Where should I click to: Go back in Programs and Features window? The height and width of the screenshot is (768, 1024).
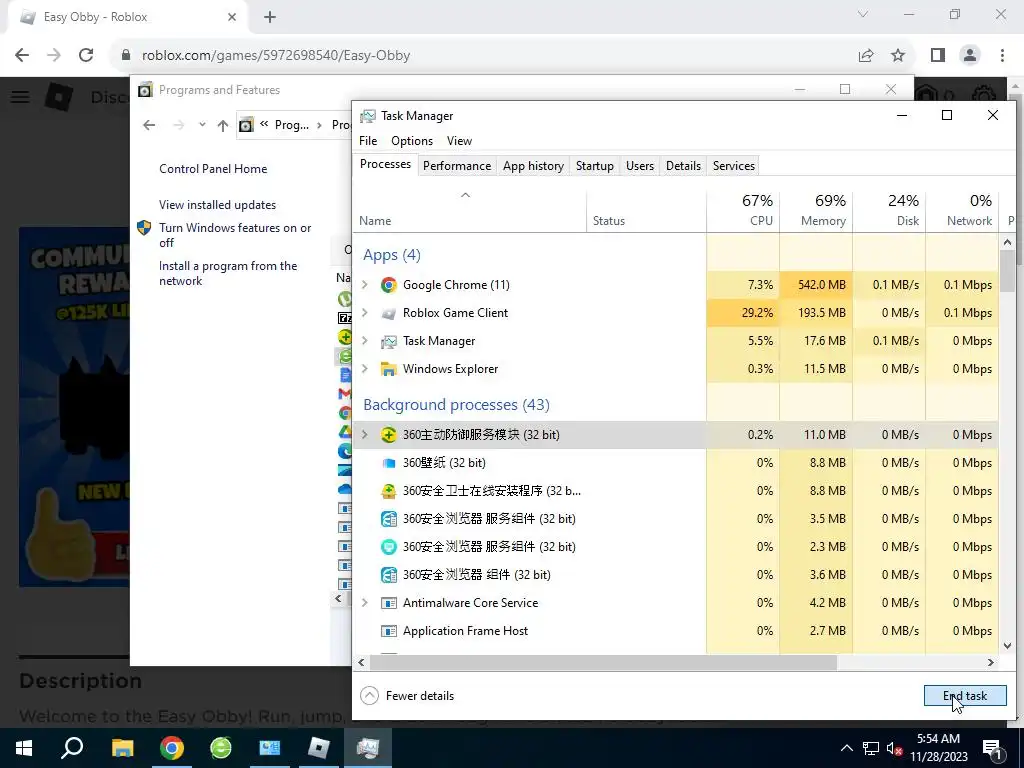coord(149,125)
